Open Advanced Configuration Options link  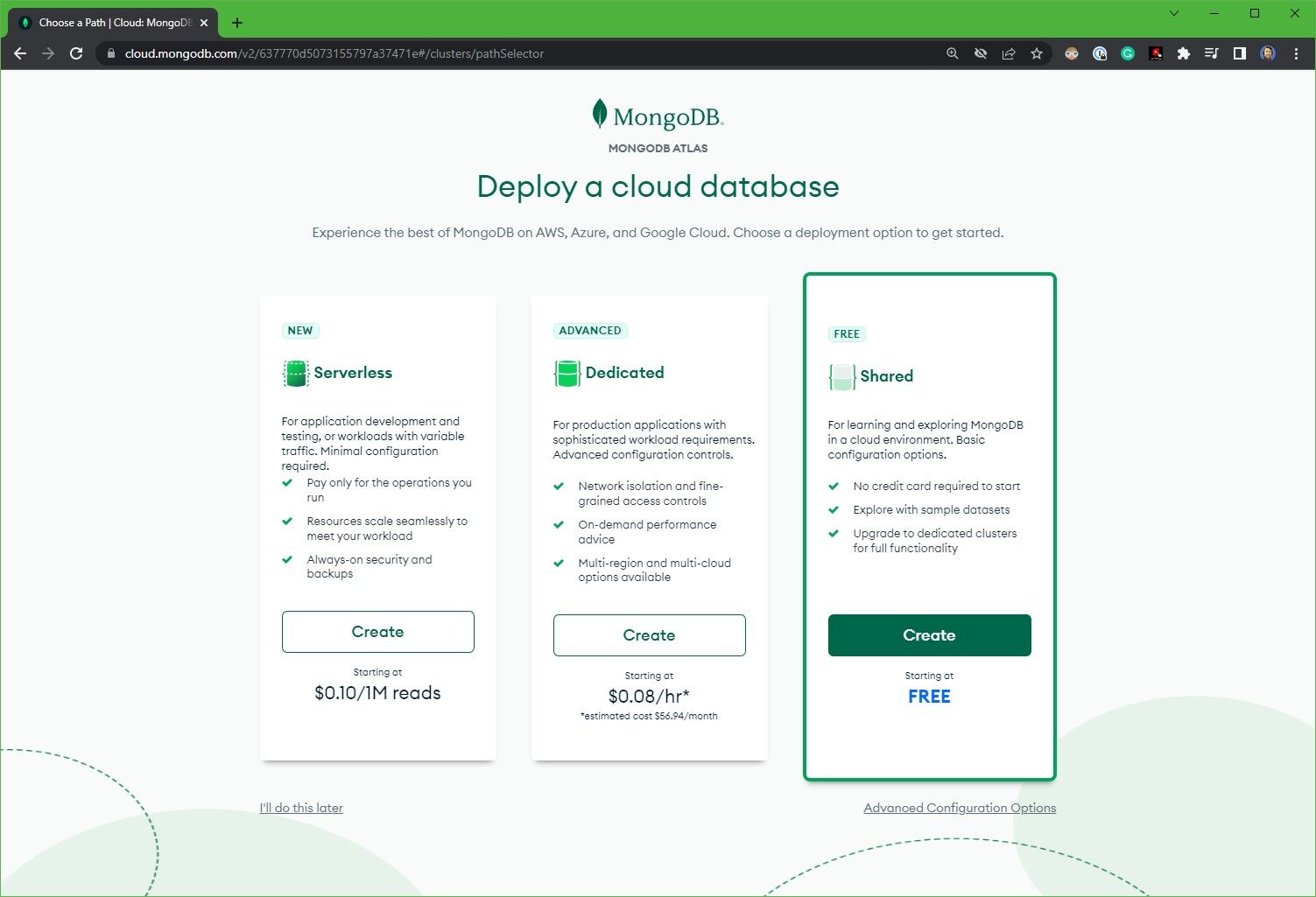tap(960, 807)
